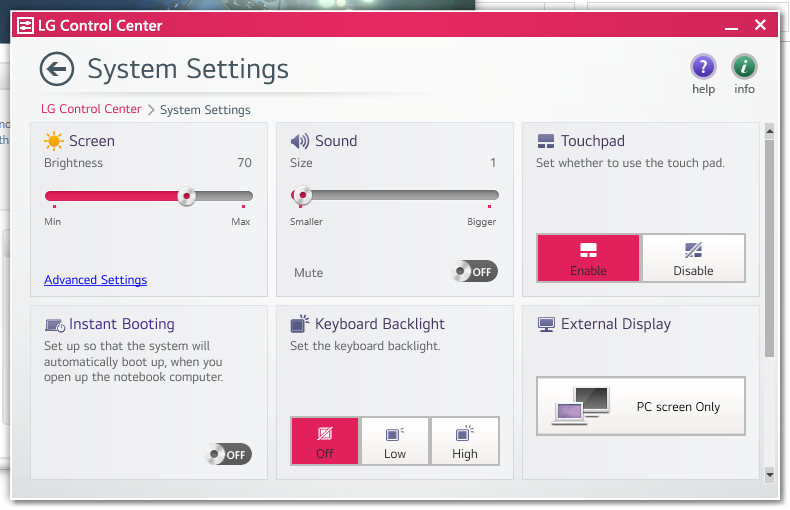Click the Brightness slider handle
Viewport: 790px width, 510px height.
tap(186, 196)
